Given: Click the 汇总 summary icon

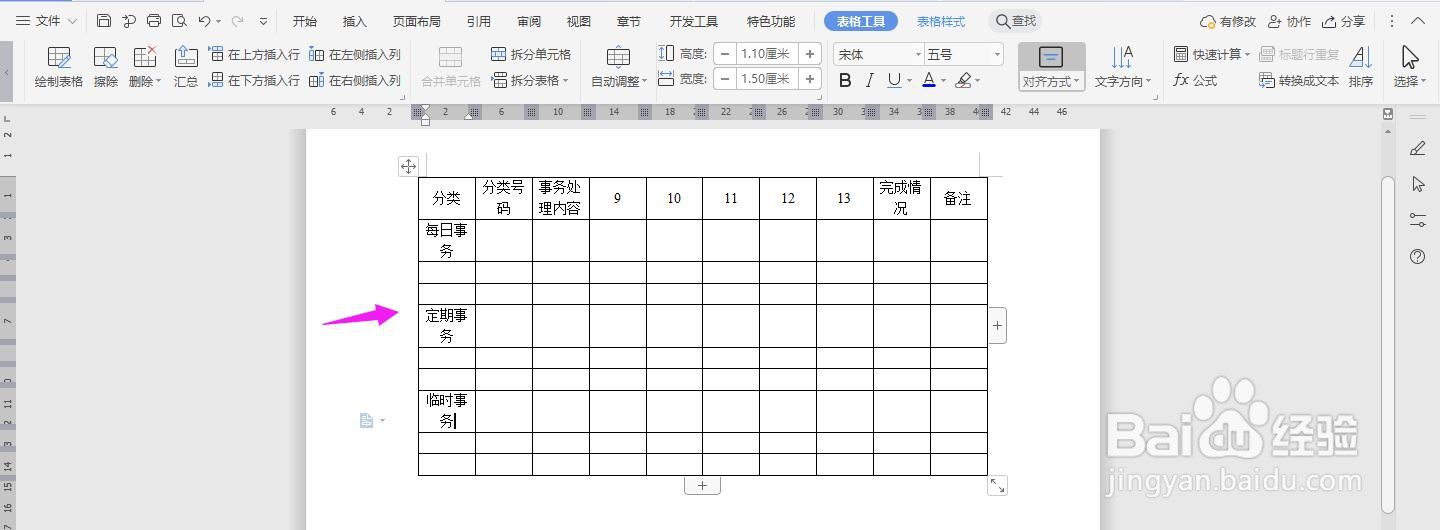Looking at the screenshot, I should click(186, 67).
